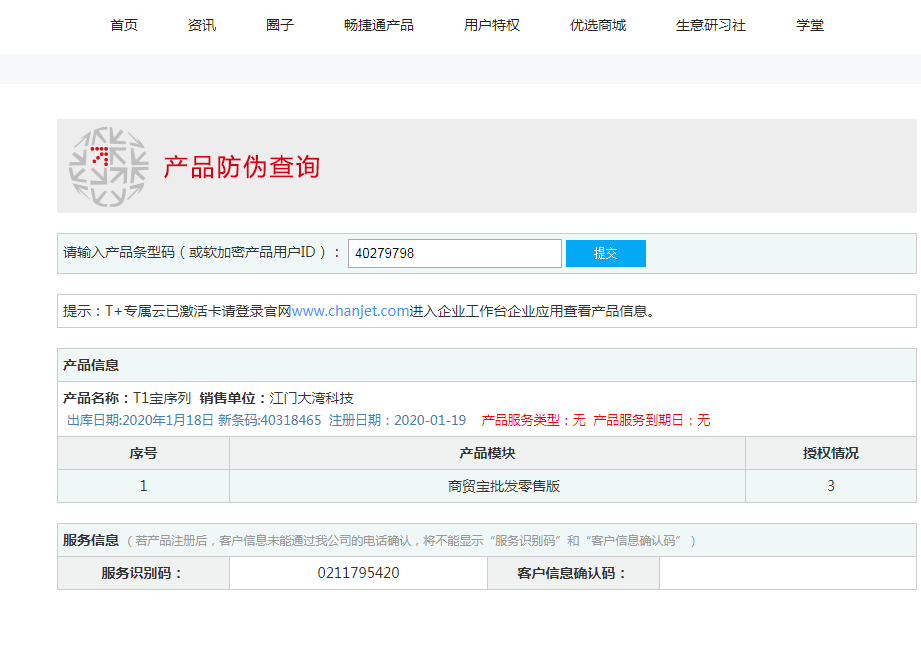Select 圈子 in the top navigation
The height and width of the screenshot is (654, 921).
tap(280, 25)
